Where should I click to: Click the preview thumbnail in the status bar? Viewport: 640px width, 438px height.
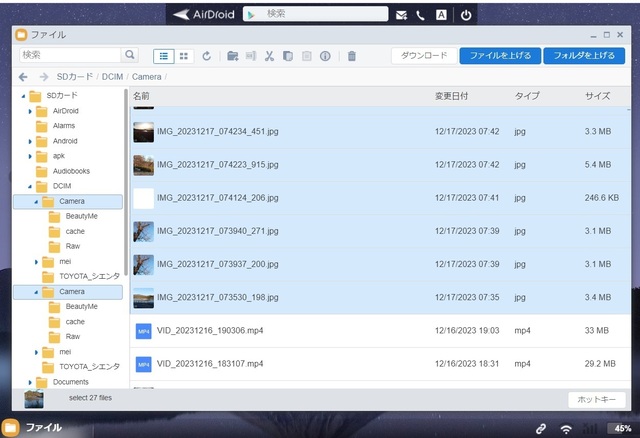(x=34, y=399)
